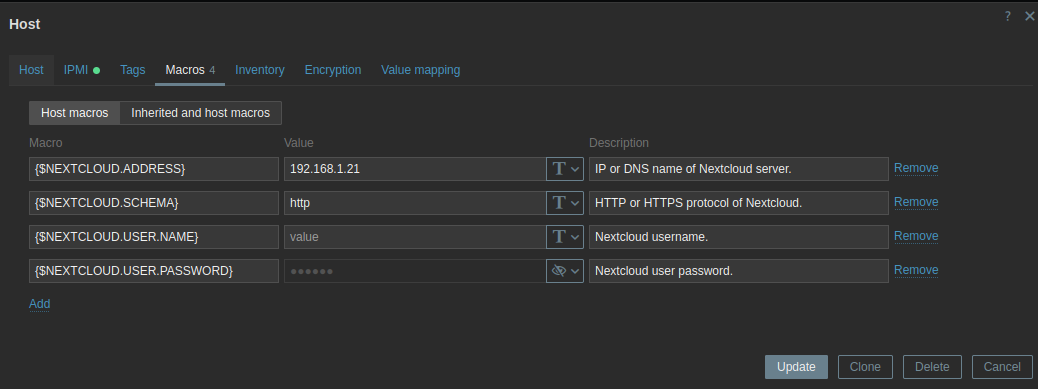The width and height of the screenshot is (1038, 389).
Task: Close the Host dialog with X
Action: 1029,16
